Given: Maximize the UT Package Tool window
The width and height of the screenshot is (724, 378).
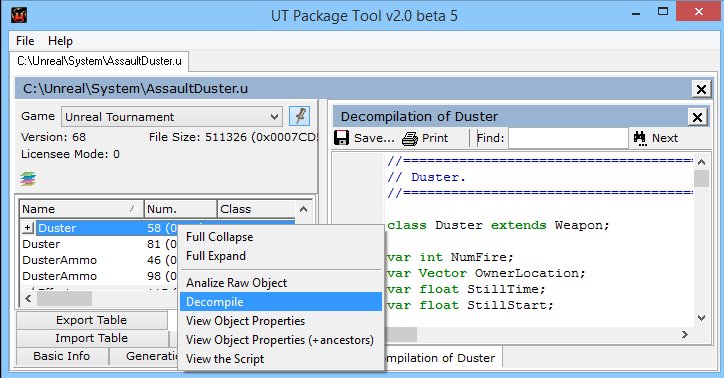Looking at the screenshot, I should 663,12.
